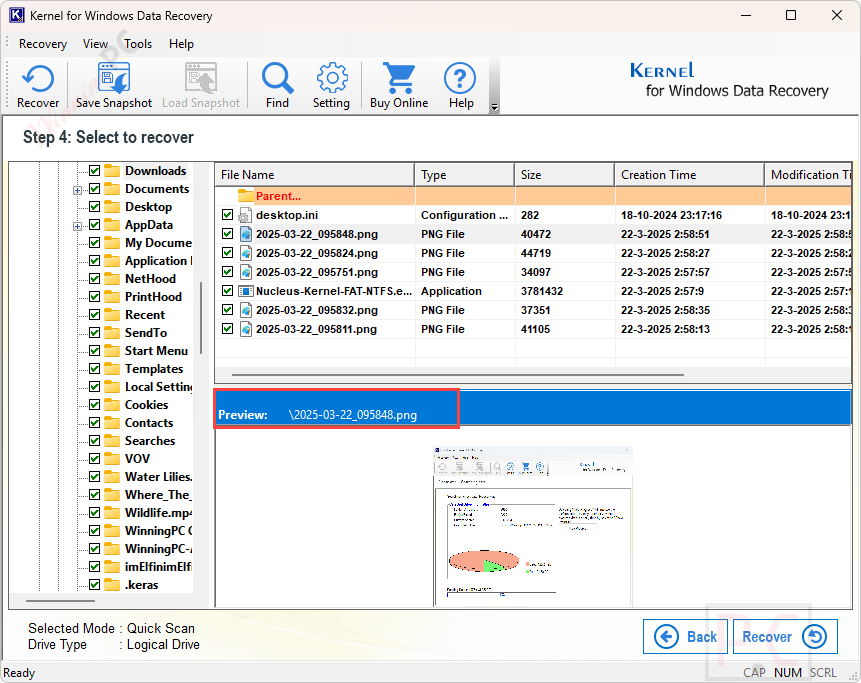Click the desktop.ini file icon
The height and width of the screenshot is (683, 861).
coord(245,215)
